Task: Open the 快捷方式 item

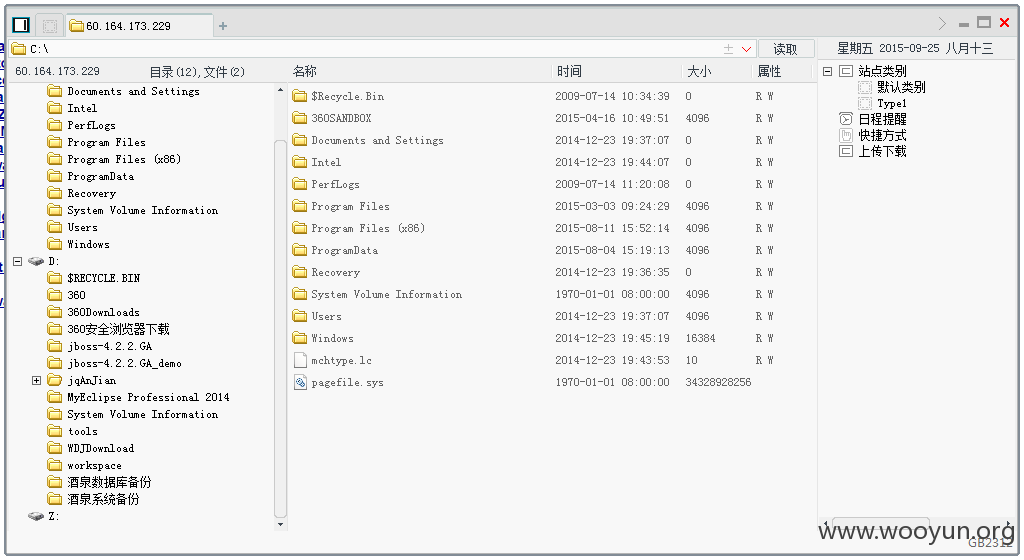Action: click(x=882, y=136)
